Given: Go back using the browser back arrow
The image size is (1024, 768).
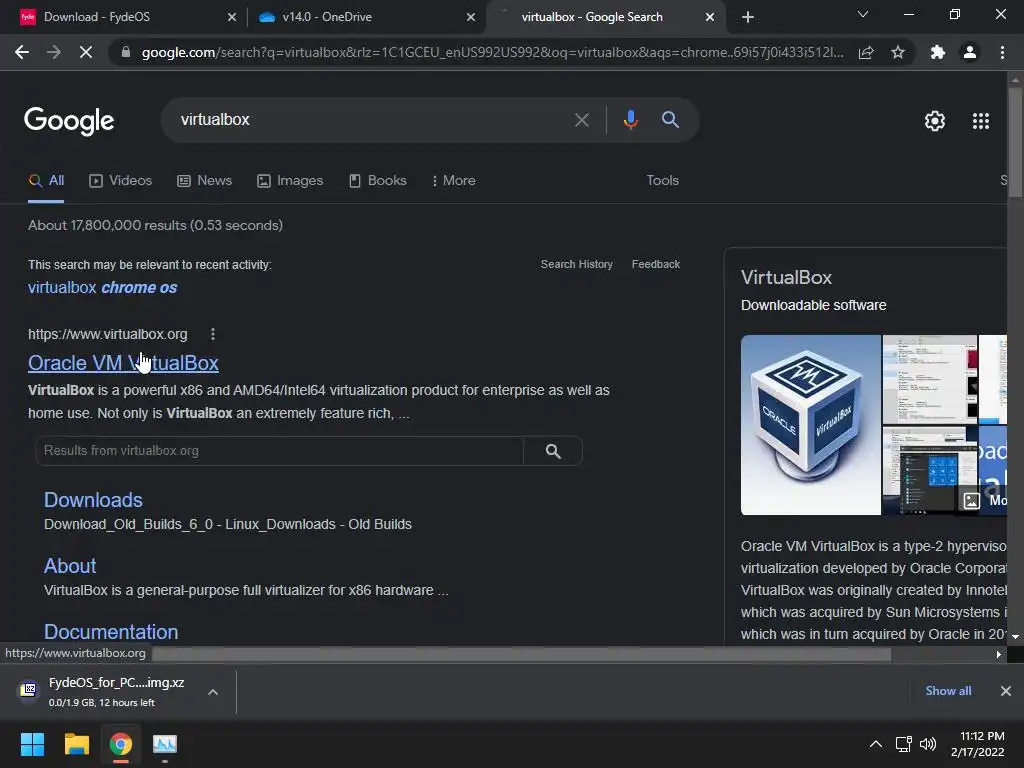Looking at the screenshot, I should coord(22,52).
